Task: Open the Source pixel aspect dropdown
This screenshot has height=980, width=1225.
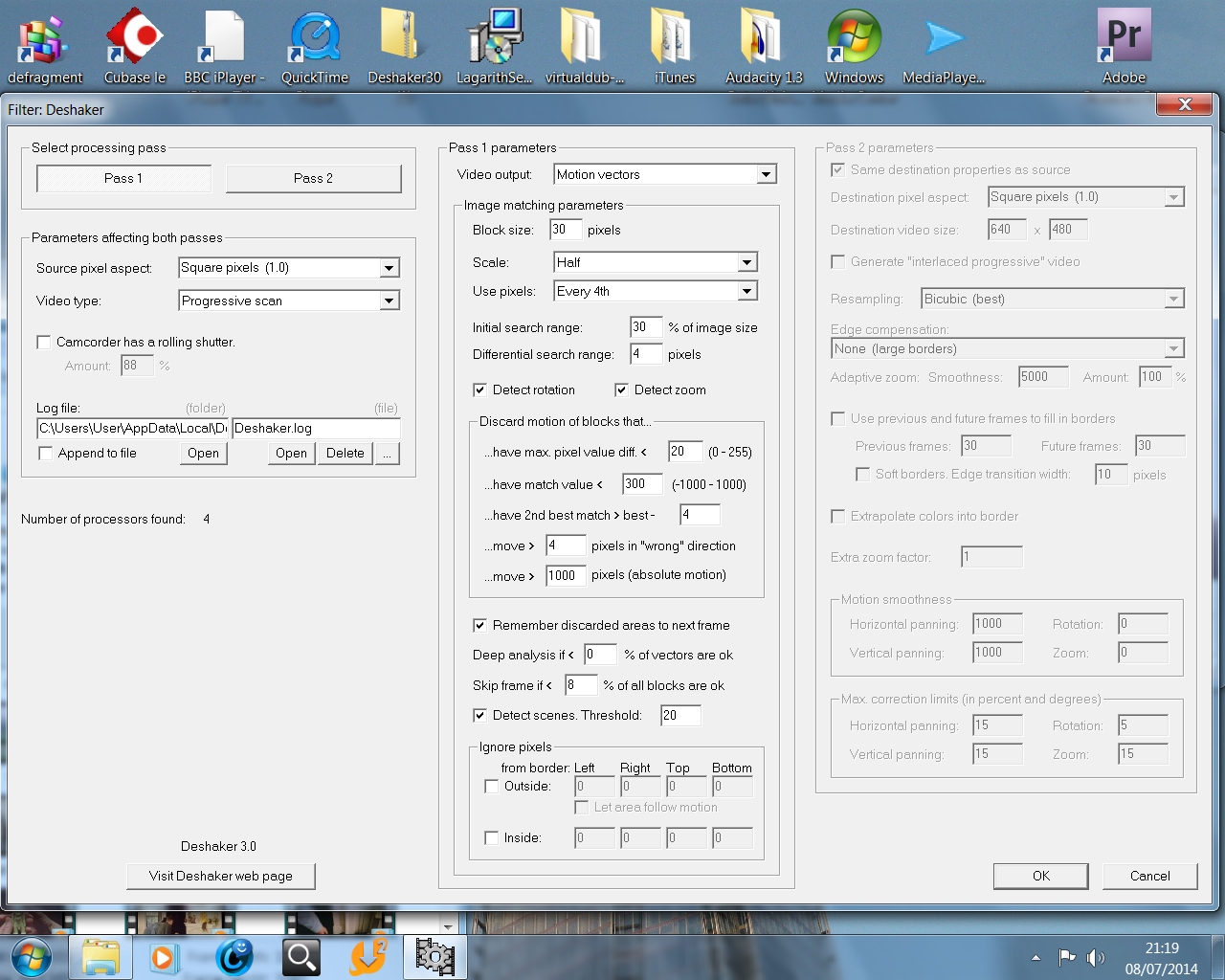Action: (389, 268)
